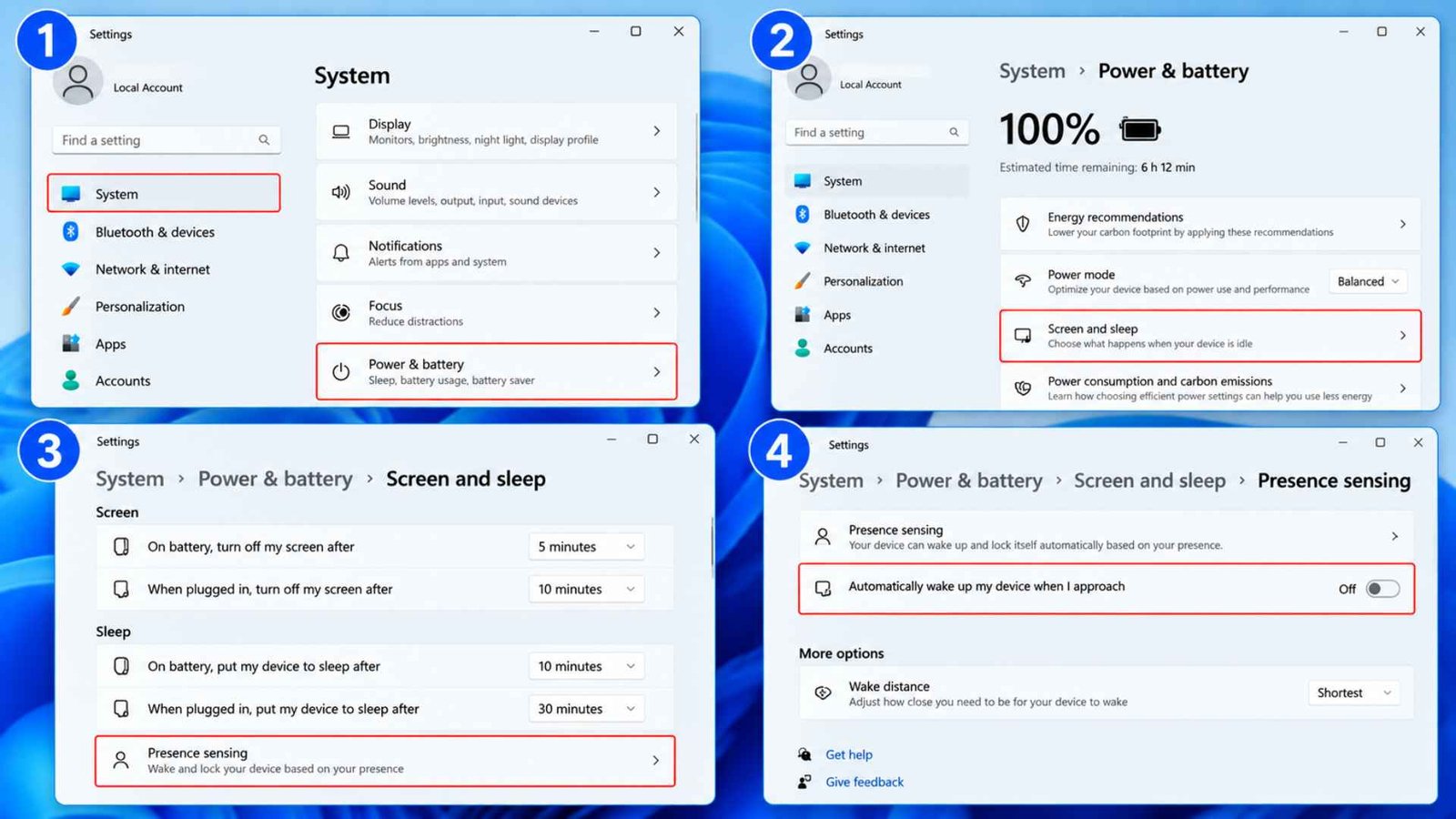The image size is (1456, 819).
Task: Click the Bluetooth icon in window 1 sidebar
Action: click(71, 232)
